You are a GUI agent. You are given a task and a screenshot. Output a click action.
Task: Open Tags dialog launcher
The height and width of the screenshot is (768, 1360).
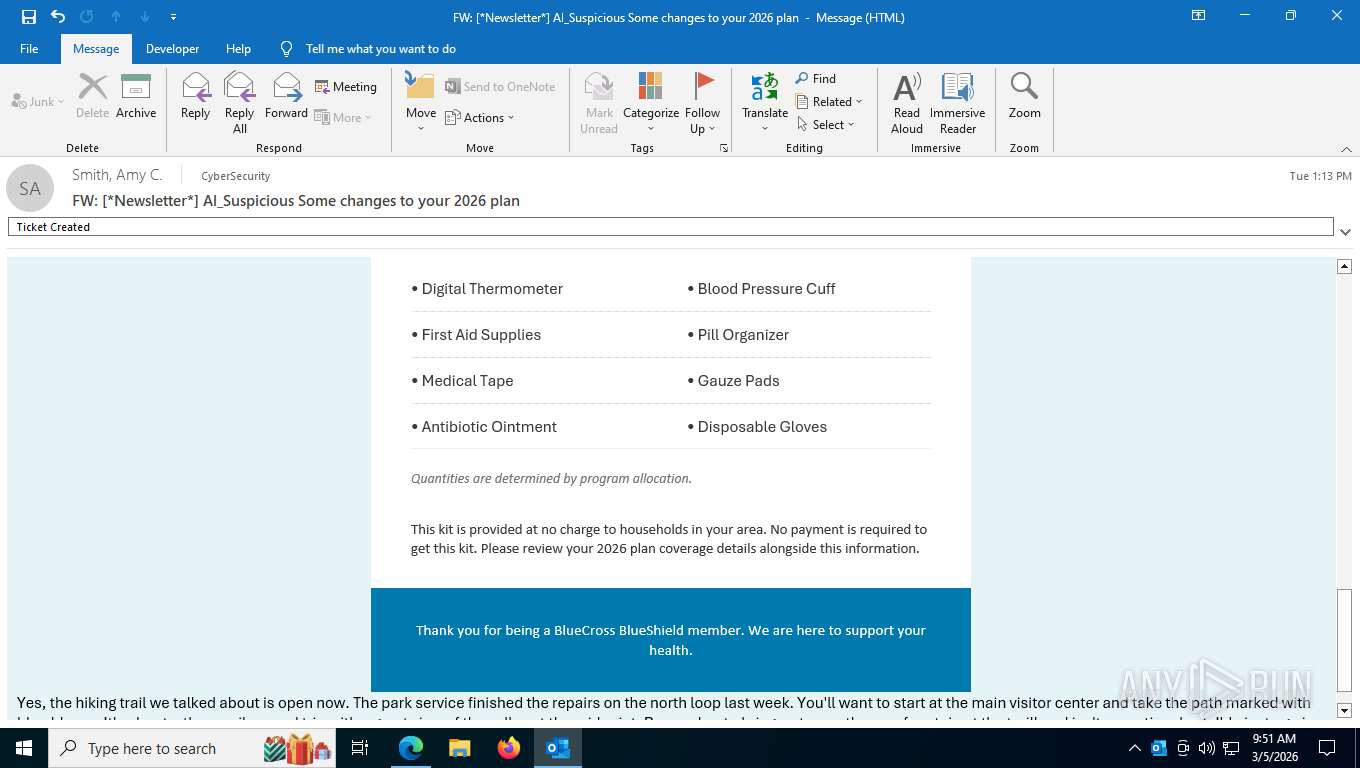pos(723,148)
